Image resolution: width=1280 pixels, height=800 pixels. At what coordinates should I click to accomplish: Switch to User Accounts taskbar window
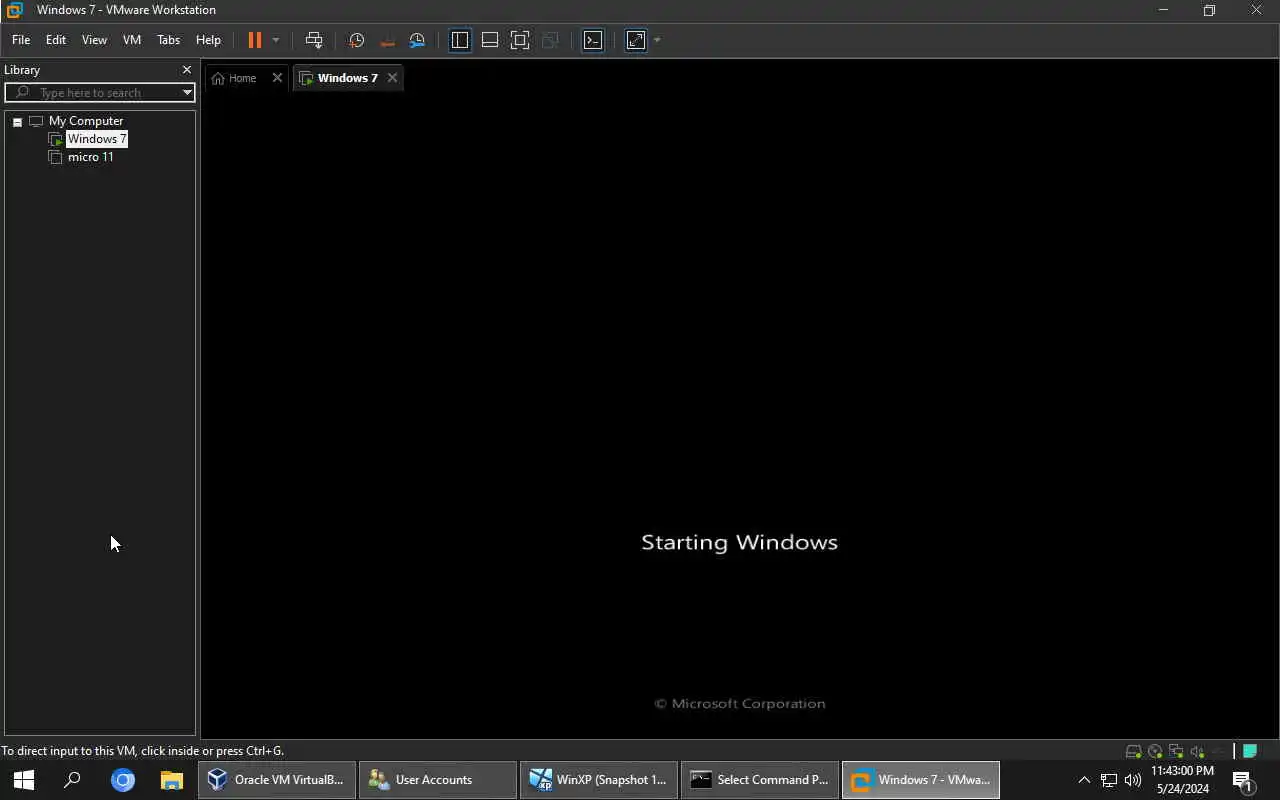438,780
